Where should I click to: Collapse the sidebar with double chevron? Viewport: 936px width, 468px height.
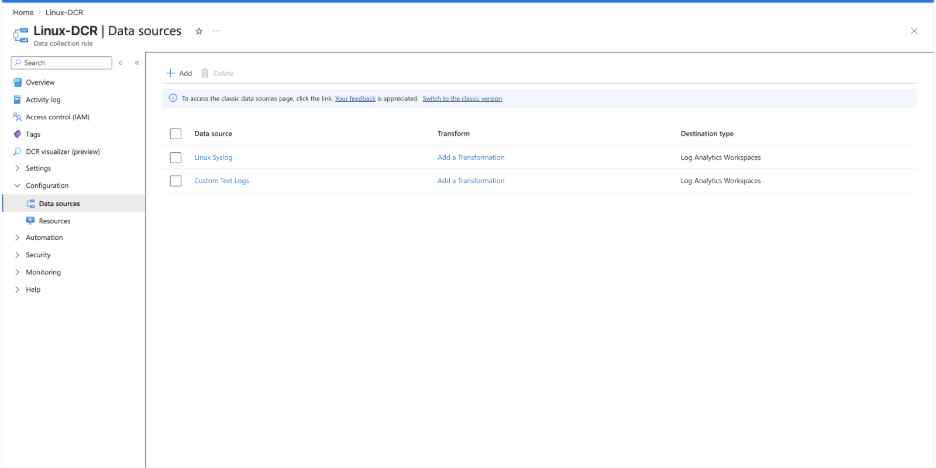137,63
